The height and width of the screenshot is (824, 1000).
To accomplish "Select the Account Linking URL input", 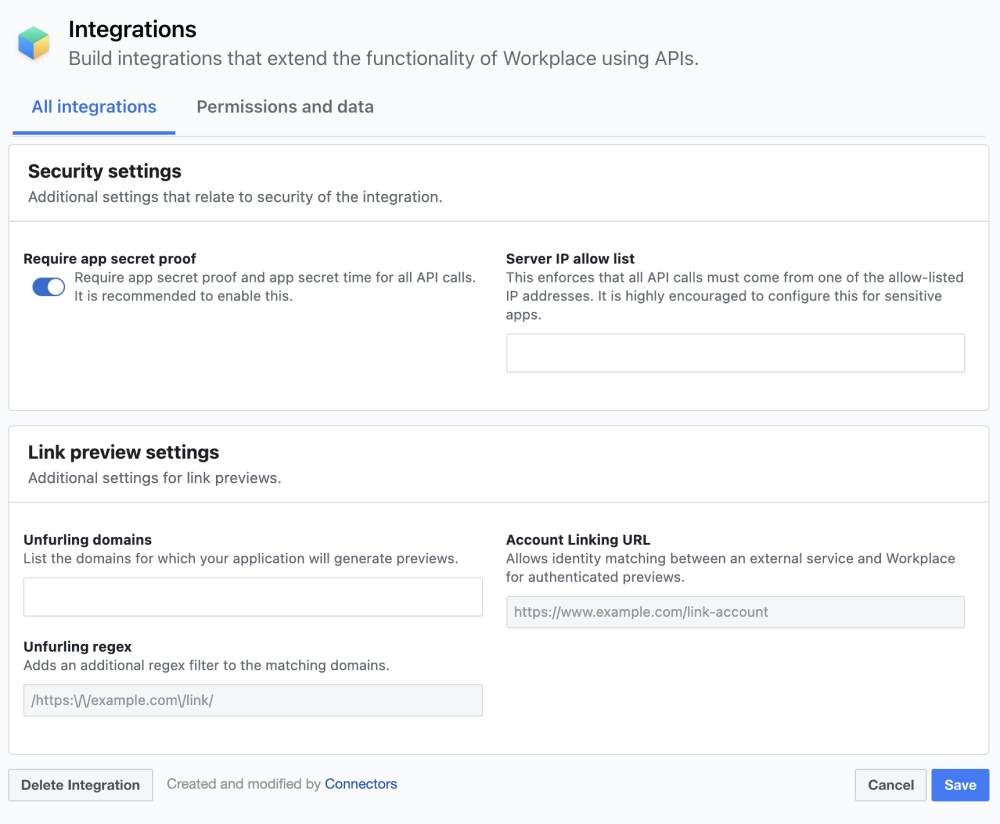I will pyautogui.click(x=735, y=612).
